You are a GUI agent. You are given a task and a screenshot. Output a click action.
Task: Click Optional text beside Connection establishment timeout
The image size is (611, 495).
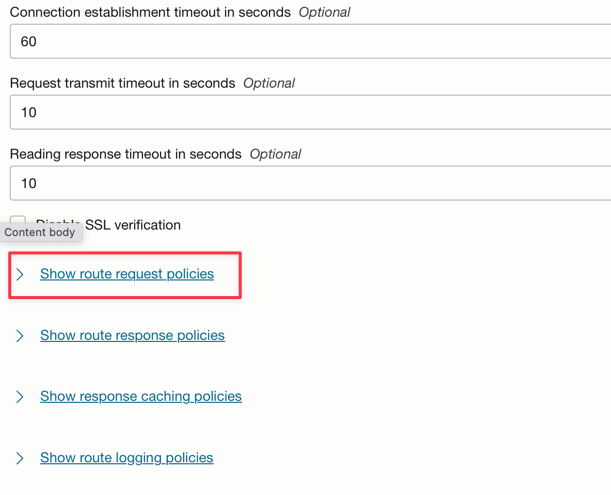325,13
